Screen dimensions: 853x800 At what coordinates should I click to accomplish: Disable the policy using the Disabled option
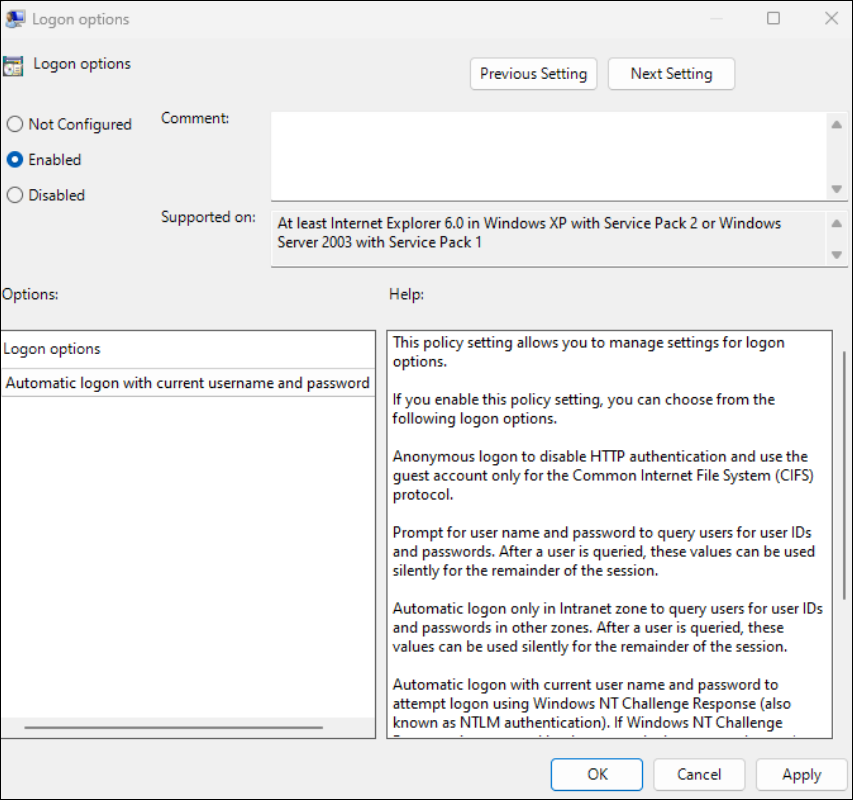click(15, 195)
